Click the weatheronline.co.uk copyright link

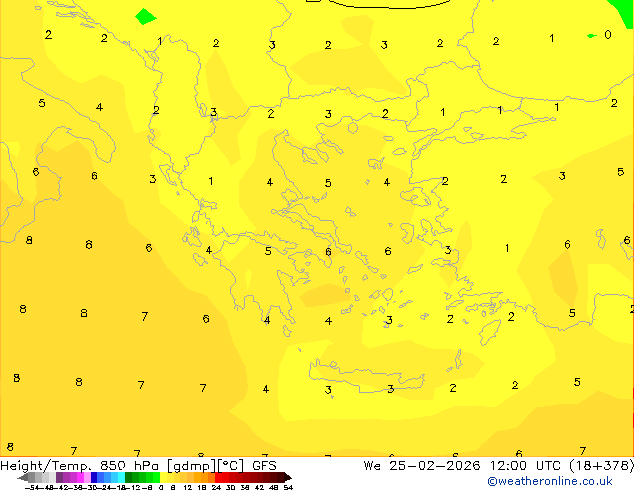click(550, 481)
